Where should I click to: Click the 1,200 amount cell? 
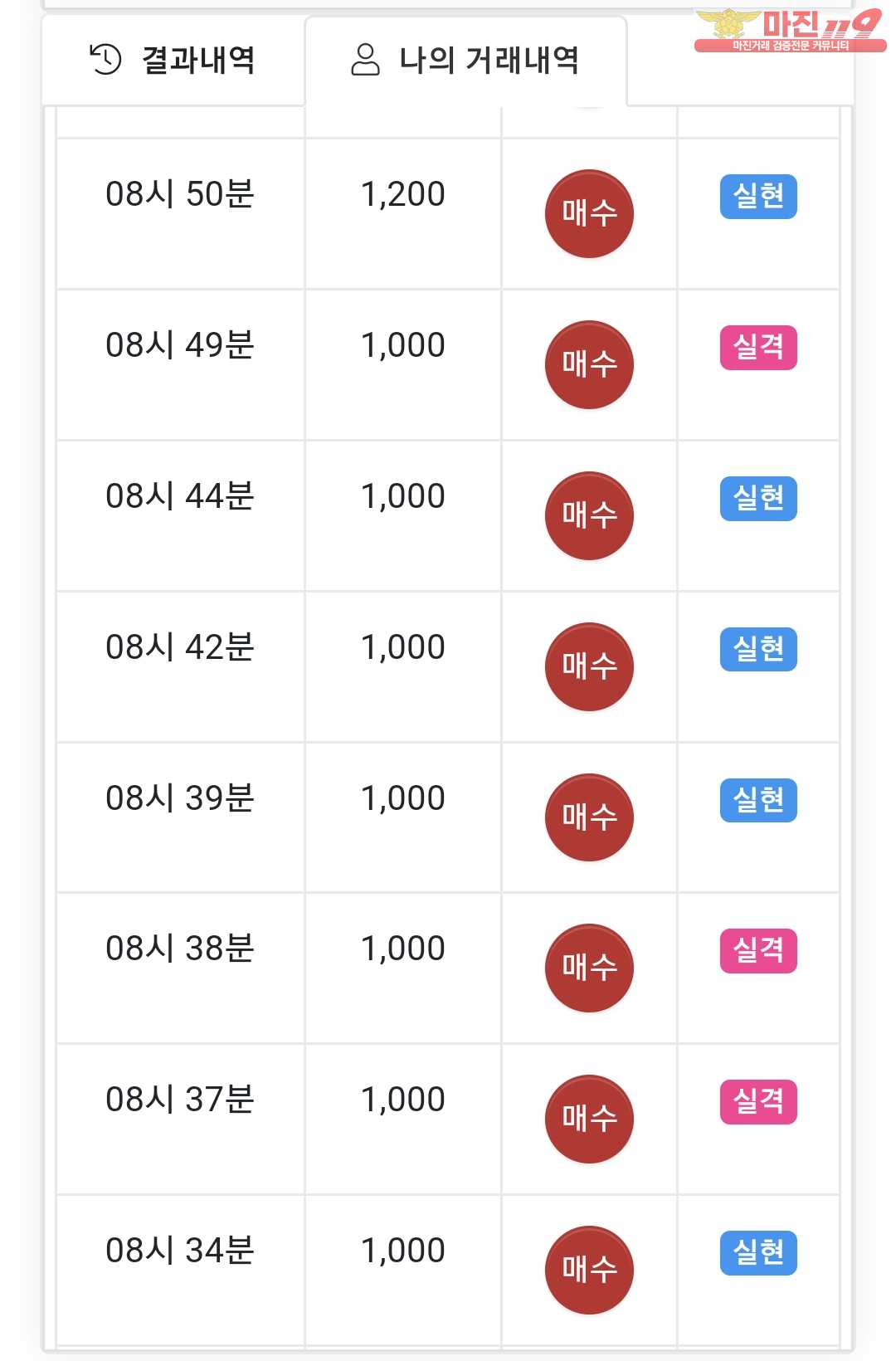click(403, 195)
